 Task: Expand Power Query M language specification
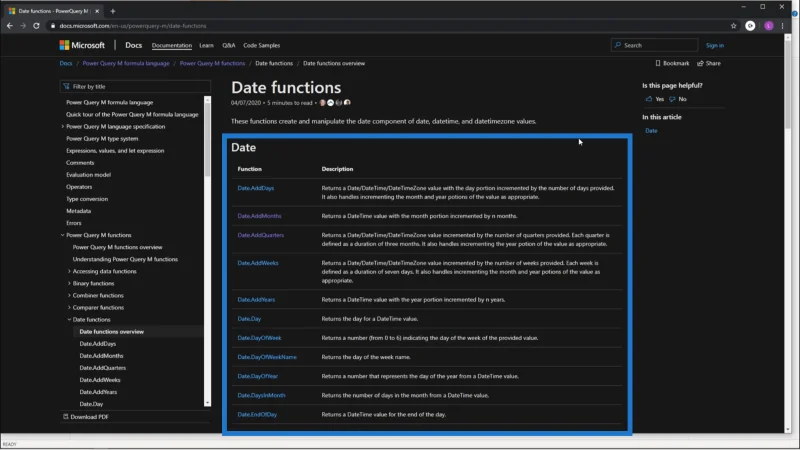click(63, 127)
